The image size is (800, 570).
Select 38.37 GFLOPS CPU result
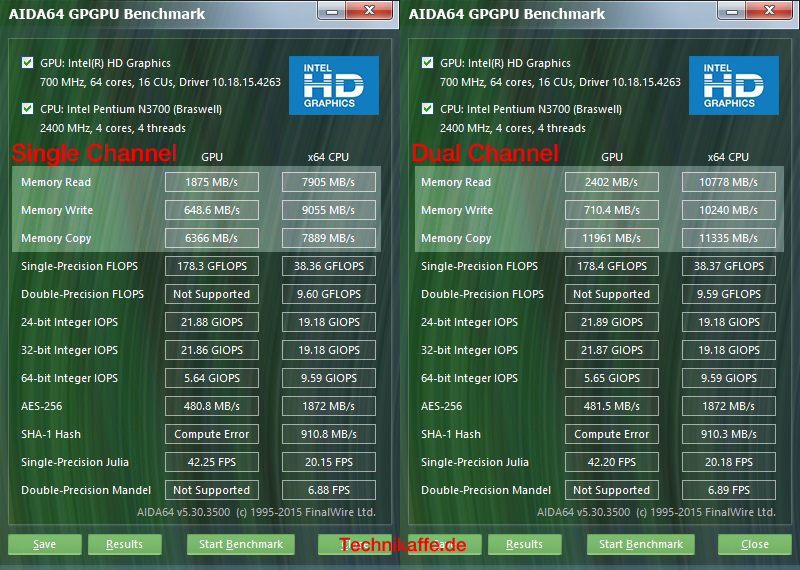[729, 266]
